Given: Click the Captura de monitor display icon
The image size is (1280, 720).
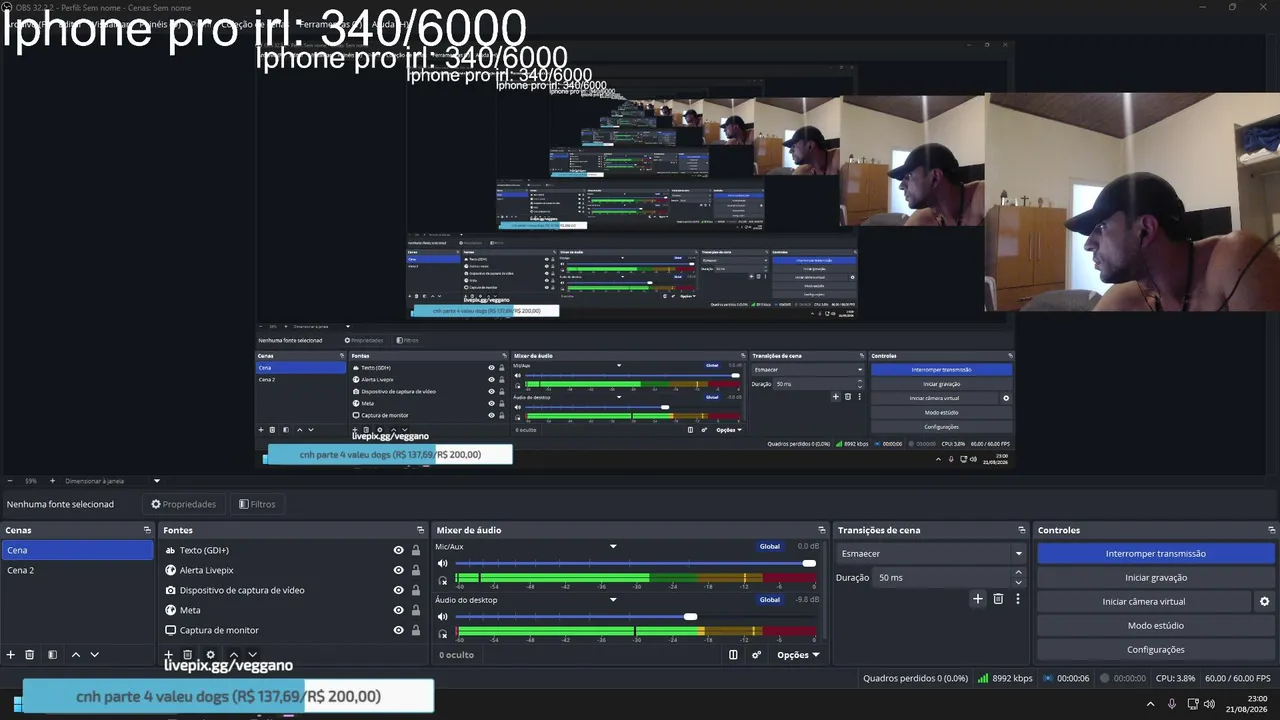Looking at the screenshot, I should tap(170, 630).
